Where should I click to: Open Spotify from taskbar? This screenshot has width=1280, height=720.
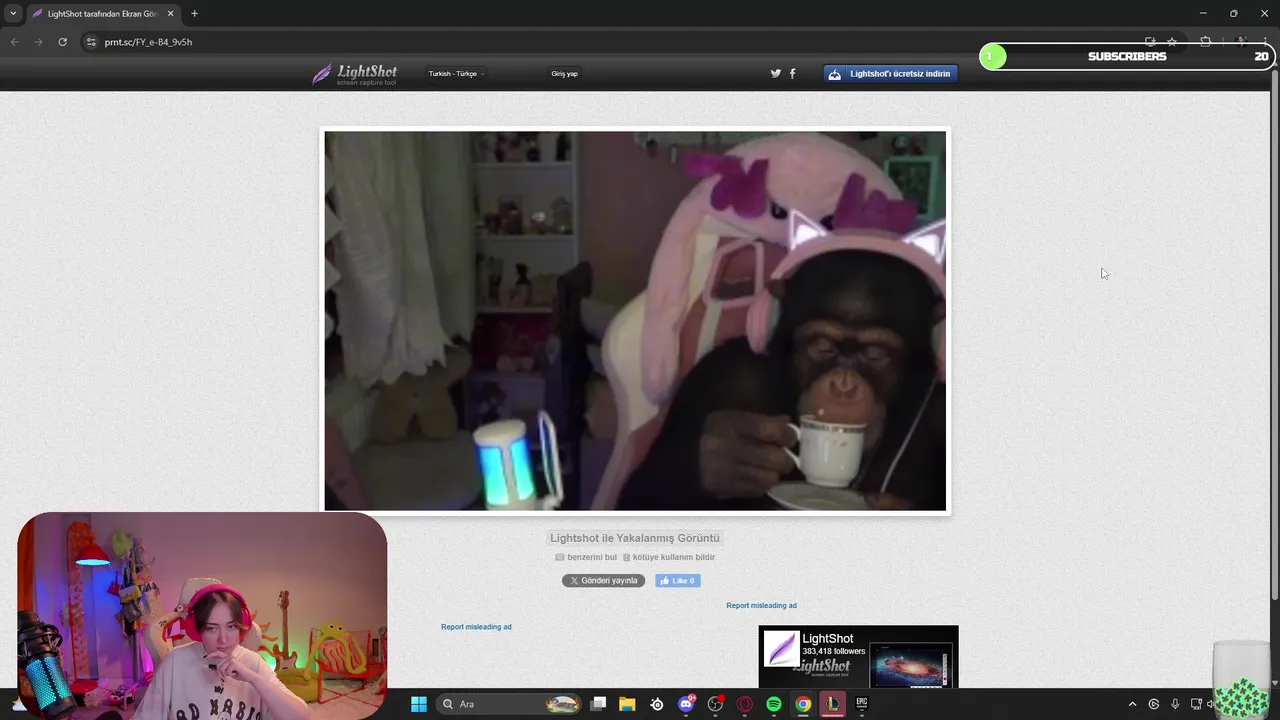point(774,704)
